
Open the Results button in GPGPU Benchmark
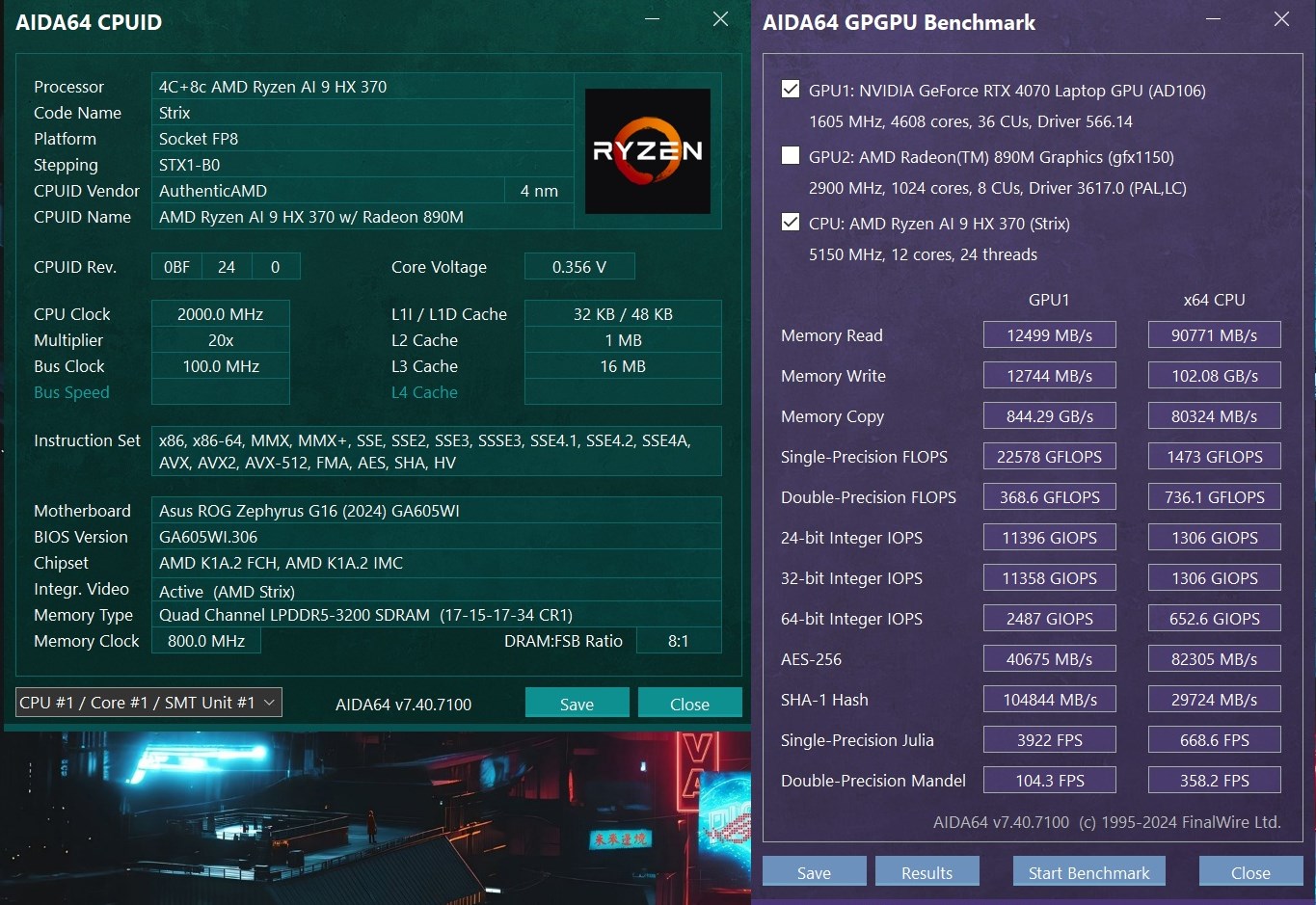tap(927, 872)
